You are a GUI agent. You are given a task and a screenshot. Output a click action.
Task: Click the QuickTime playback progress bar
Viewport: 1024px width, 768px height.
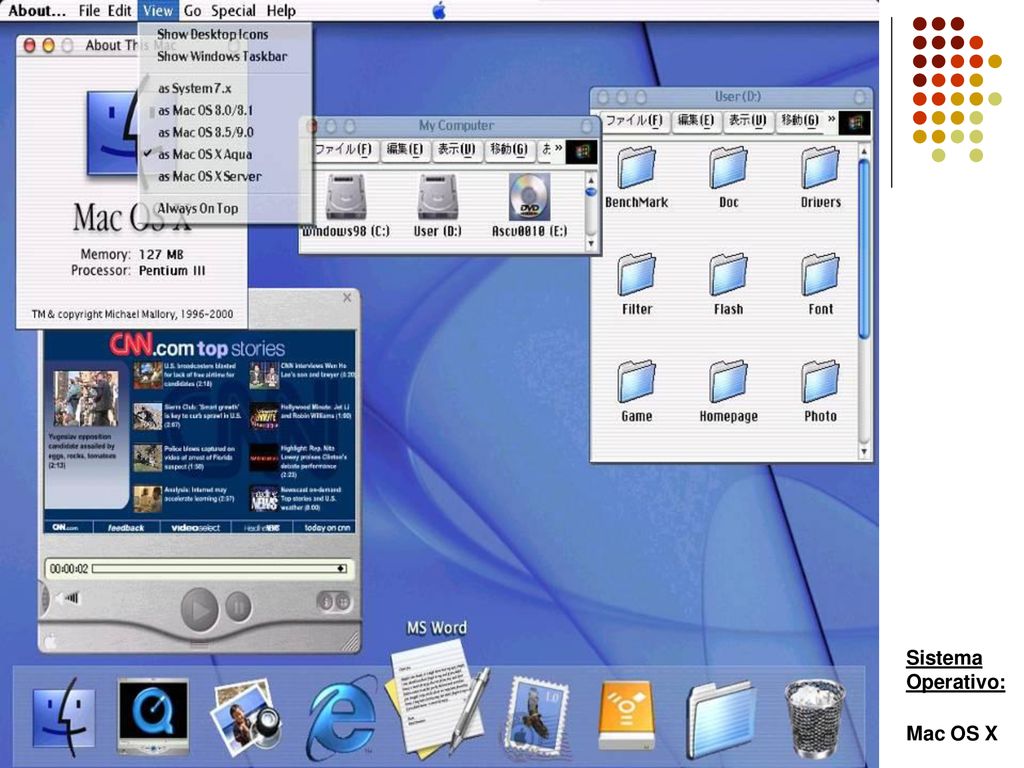[x=219, y=569]
